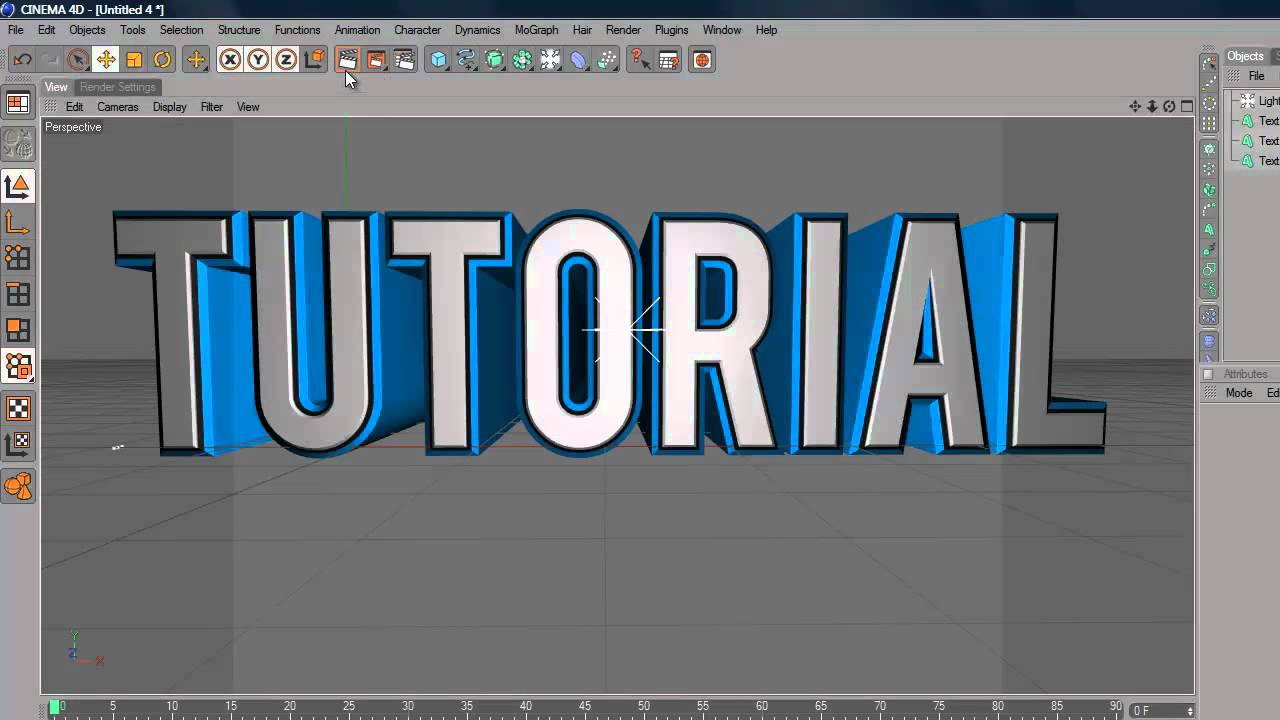Toggle the X axis lock
The width and height of the screenshot is (1280, 720).
(230, 60)
